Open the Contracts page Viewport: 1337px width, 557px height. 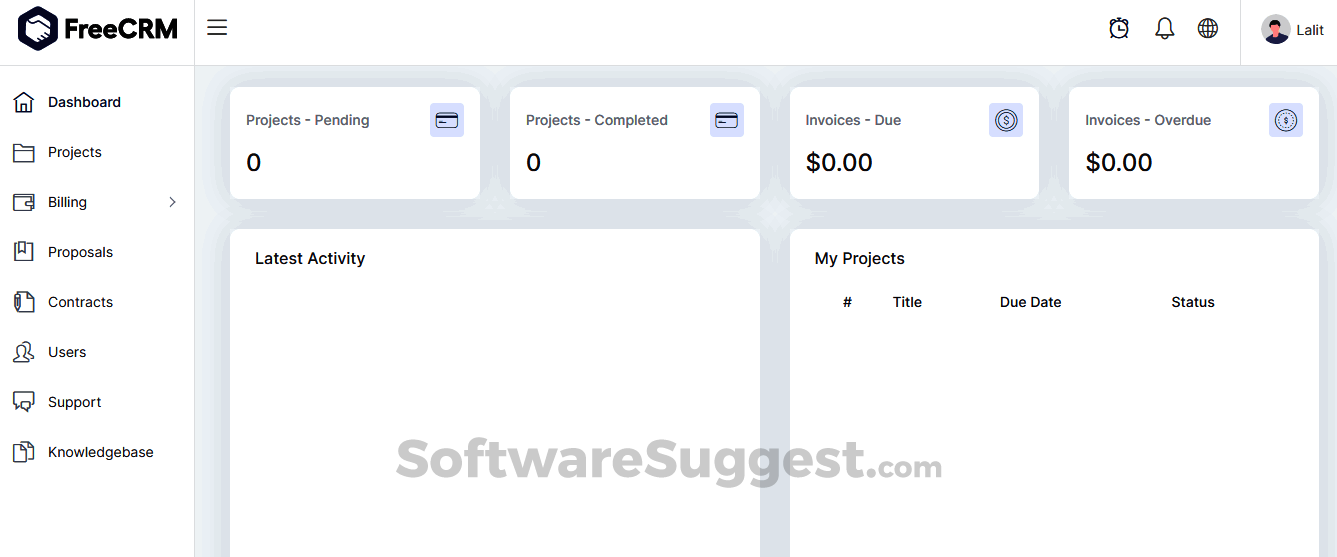[x=80, y=302]
